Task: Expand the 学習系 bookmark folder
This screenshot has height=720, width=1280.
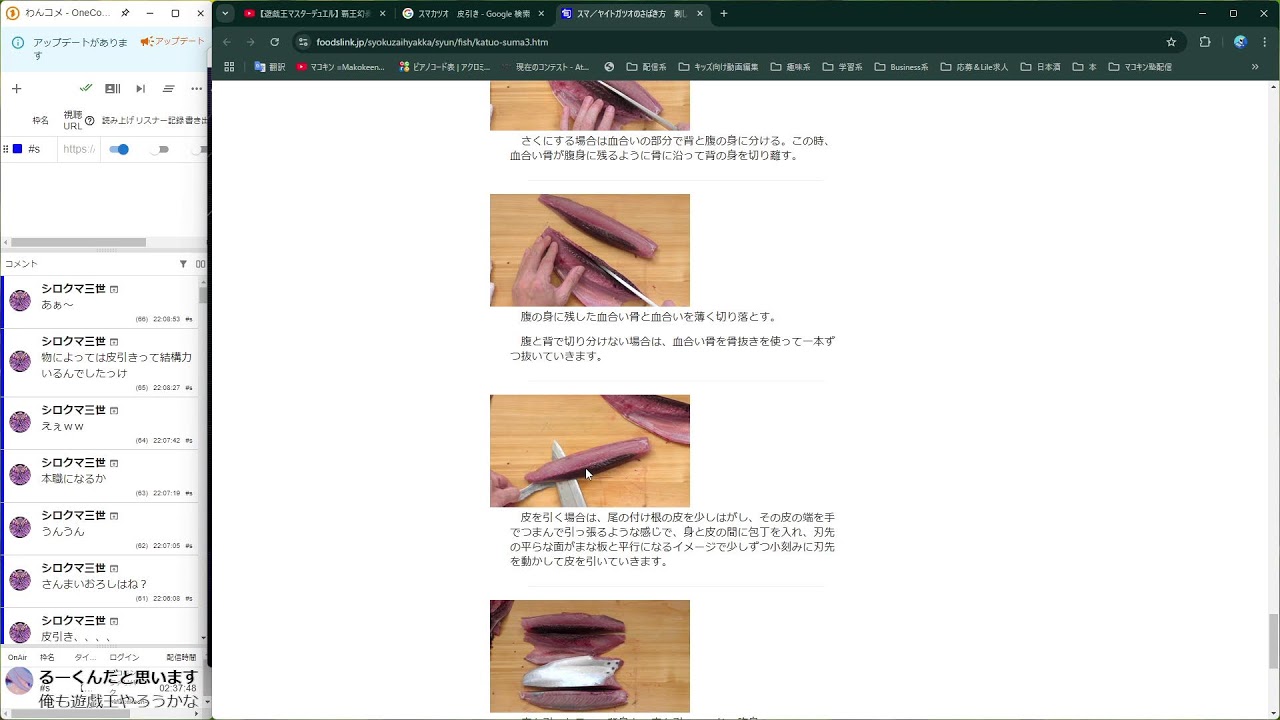Action: click(x=842, y=67)
